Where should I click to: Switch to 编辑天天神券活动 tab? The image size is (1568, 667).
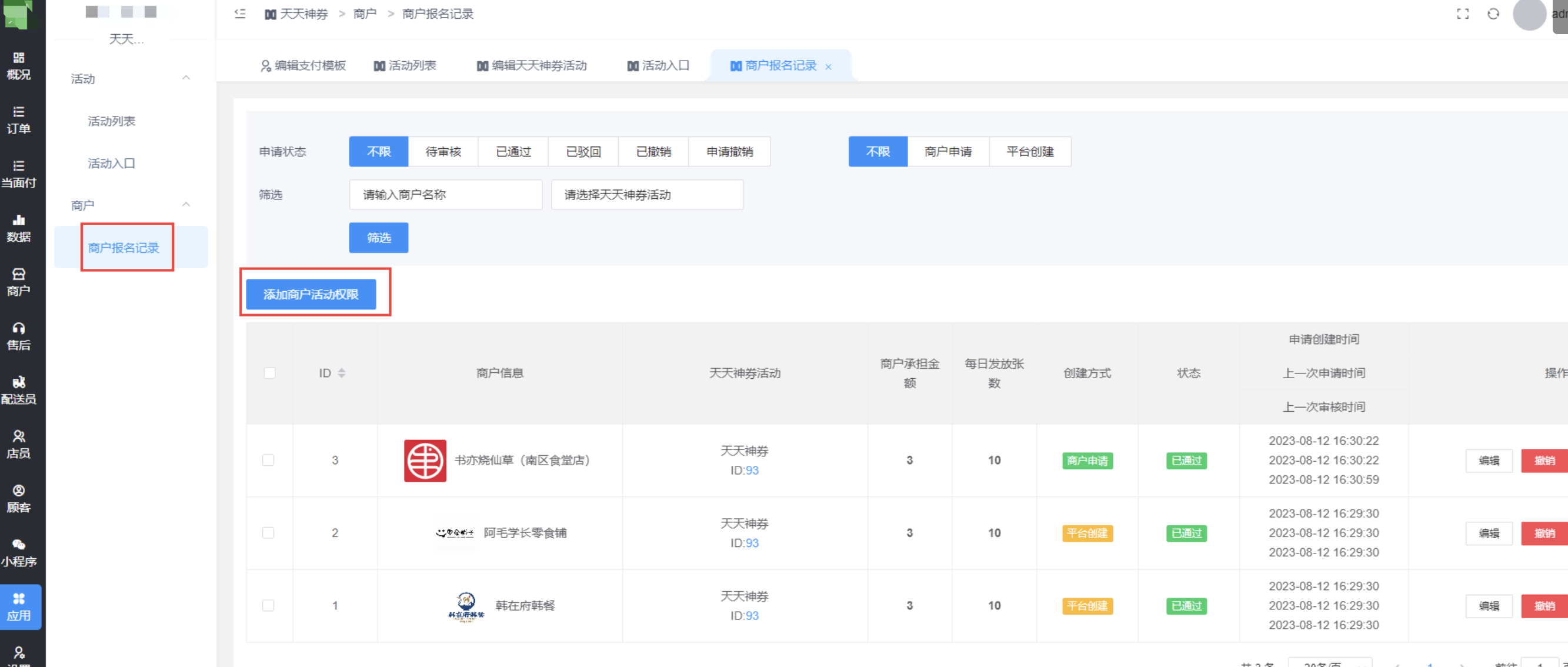coord(532,66)
